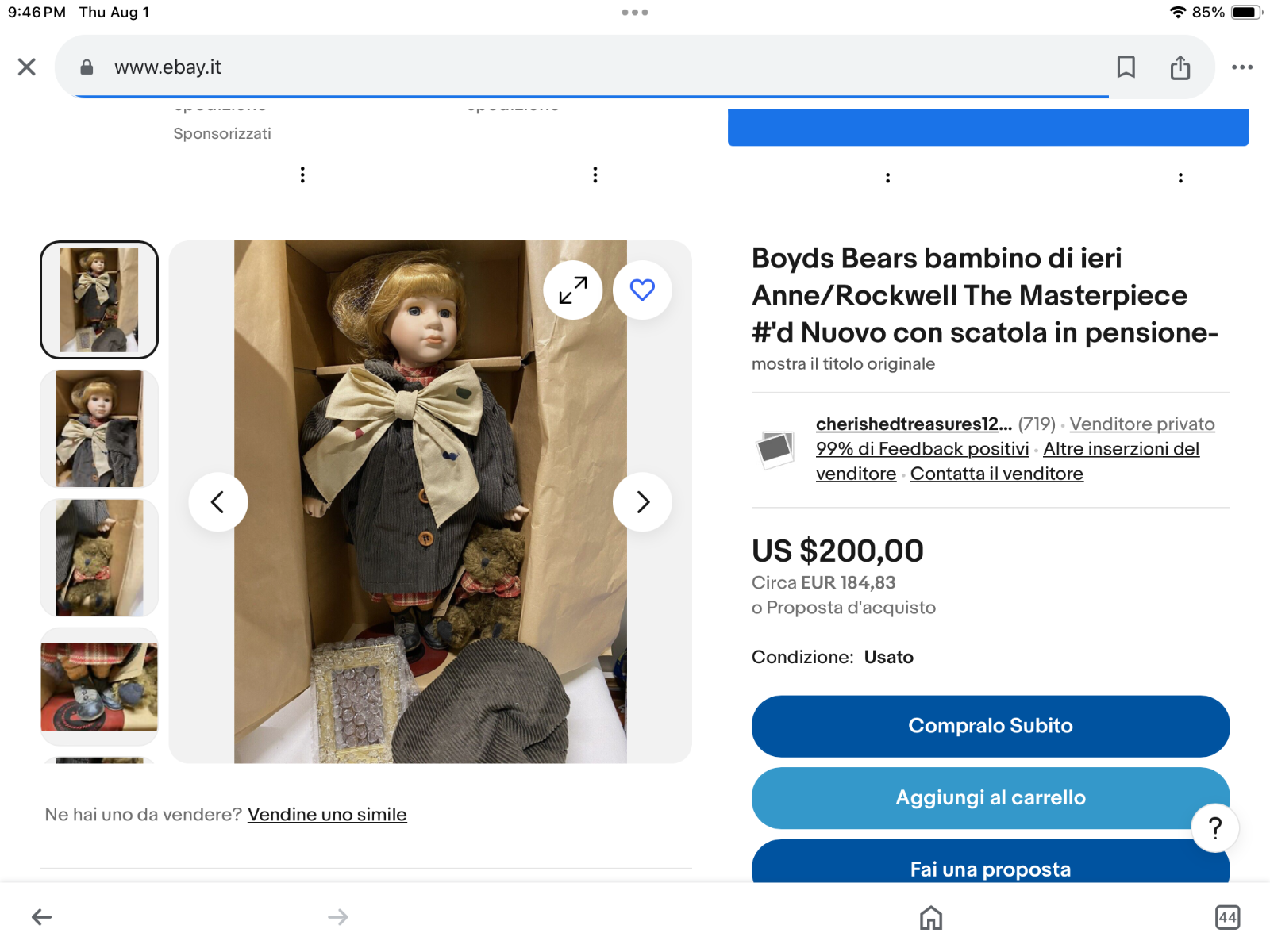Click 'Contatta il venditore' link

click(996, 474)
